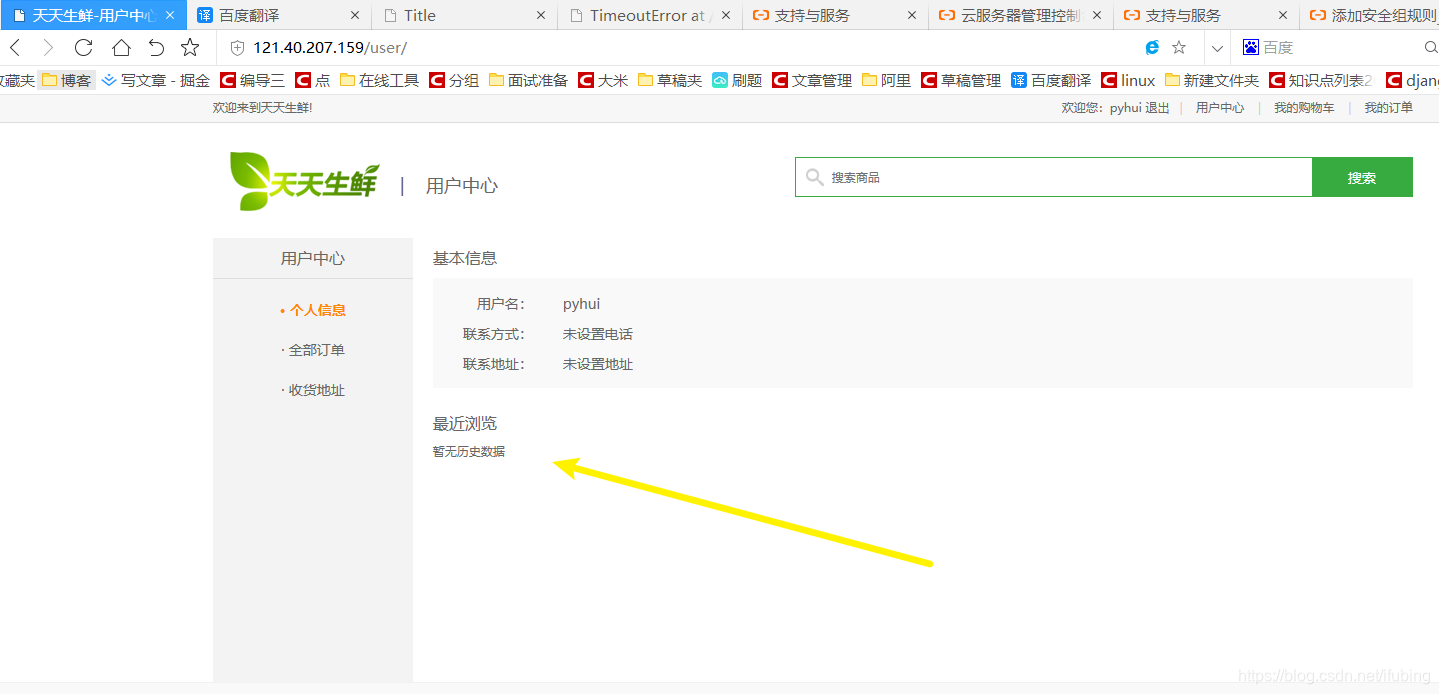1439x694 pixels.
Task: Select 收货地址 in the sidebar
Action: (x=317, y=390)
